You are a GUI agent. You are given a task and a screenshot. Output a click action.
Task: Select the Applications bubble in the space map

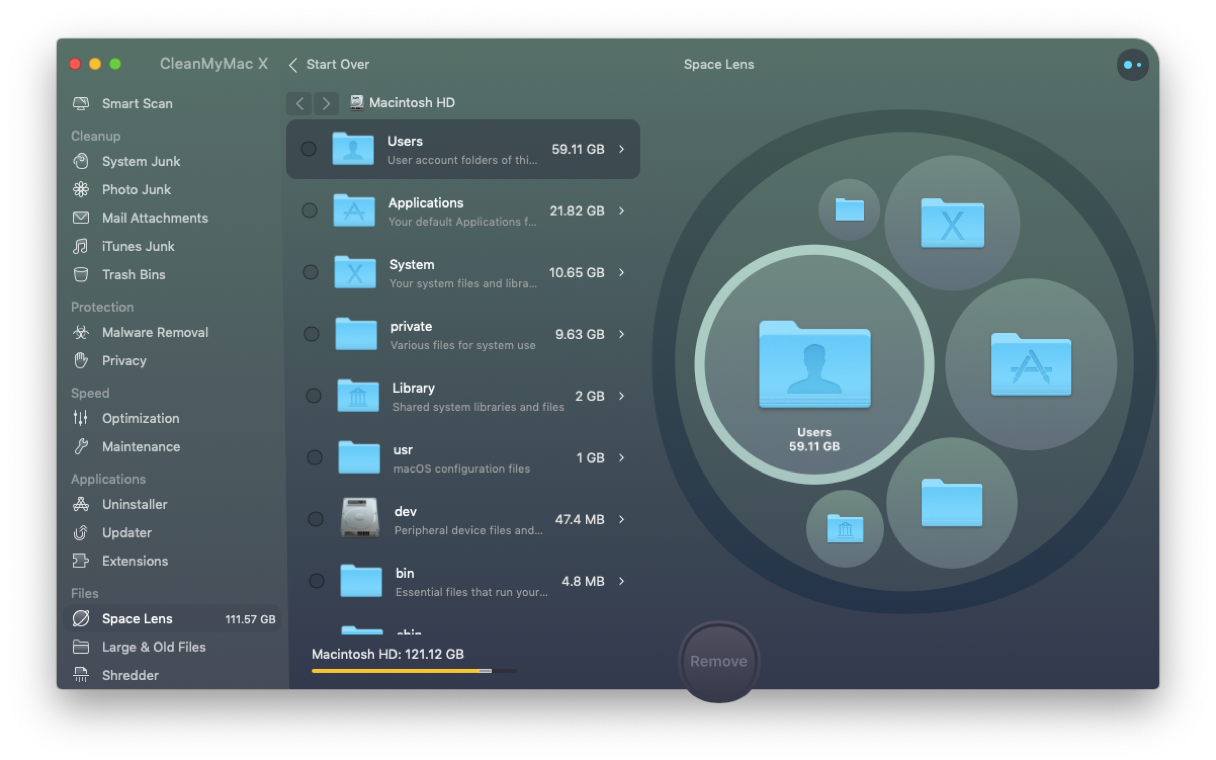click(x=1031, y=365)
